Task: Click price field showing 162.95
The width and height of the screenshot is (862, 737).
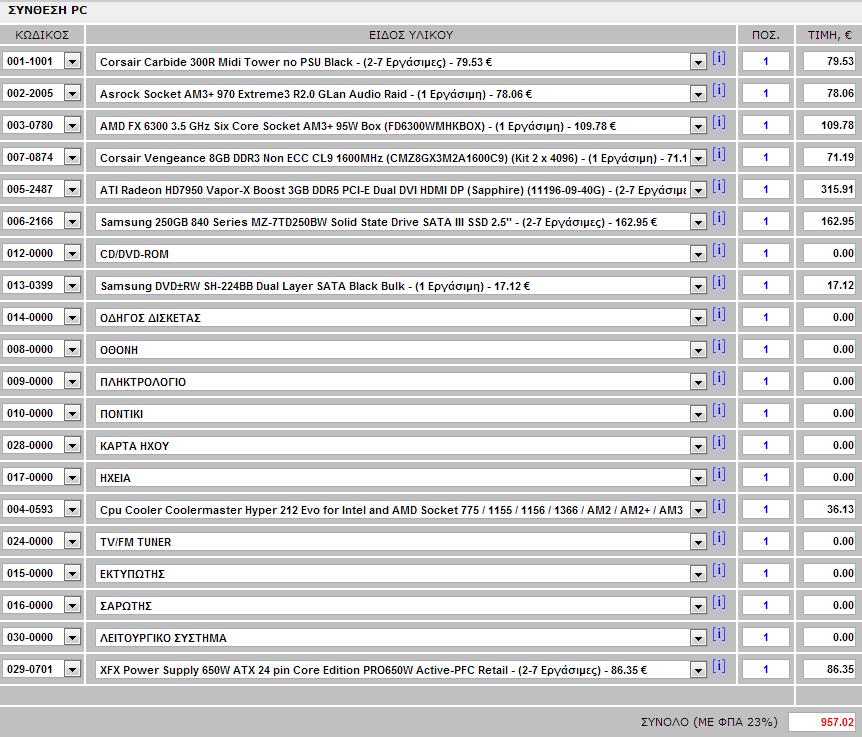Action: click(x=830, y=221)
